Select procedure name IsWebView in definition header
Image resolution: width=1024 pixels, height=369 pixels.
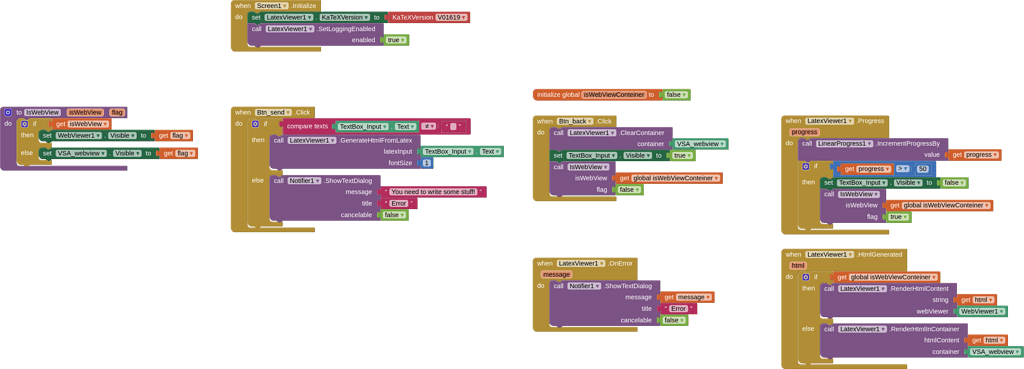[x=42, y=112]
